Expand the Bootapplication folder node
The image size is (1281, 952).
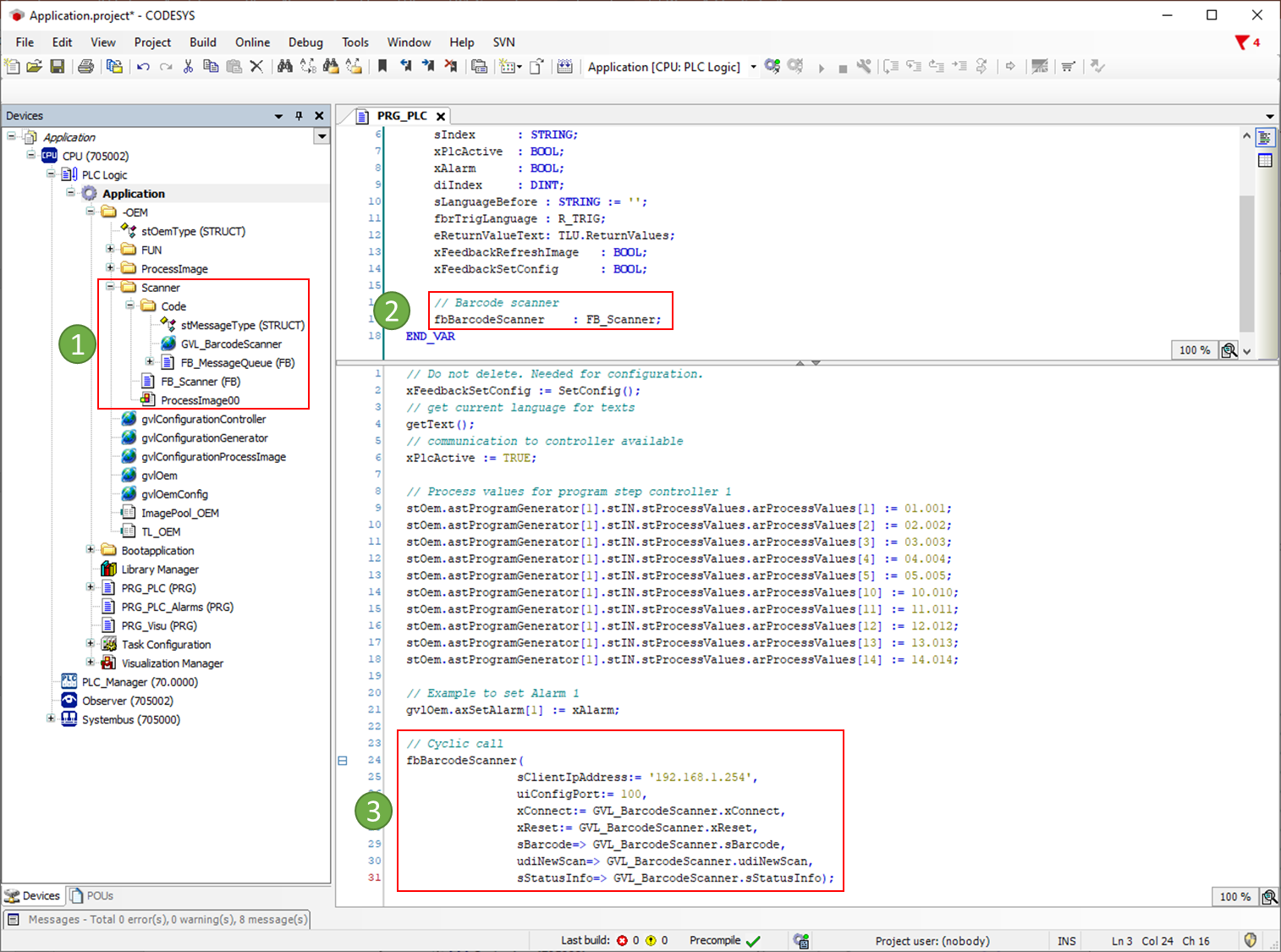[91, 550]
